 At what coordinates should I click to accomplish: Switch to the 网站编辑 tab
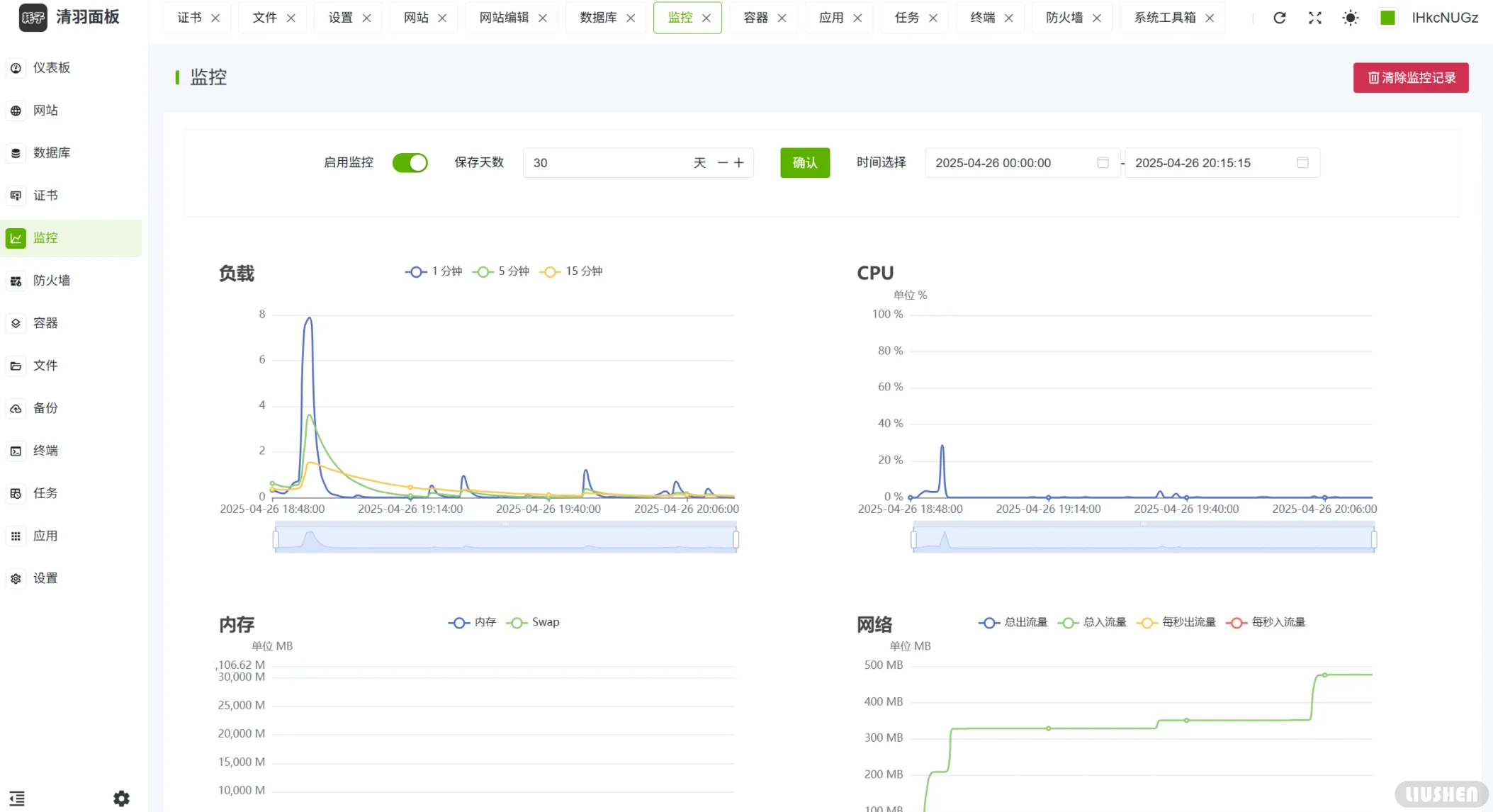[503, 17]
